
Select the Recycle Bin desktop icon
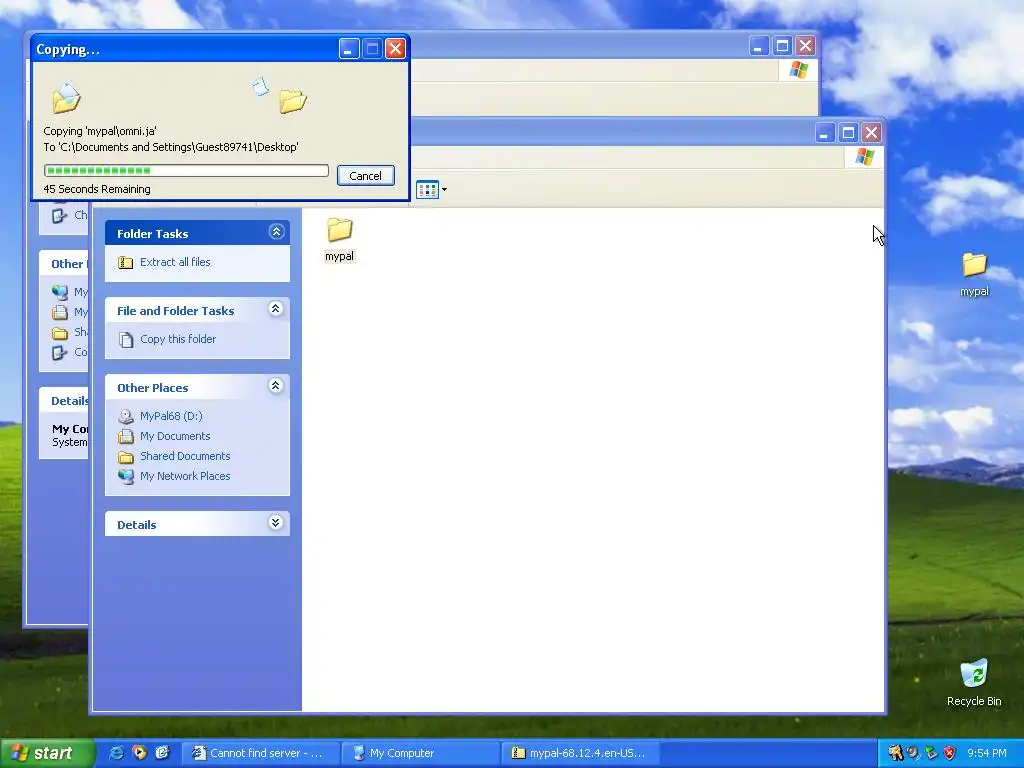[974, 682]
